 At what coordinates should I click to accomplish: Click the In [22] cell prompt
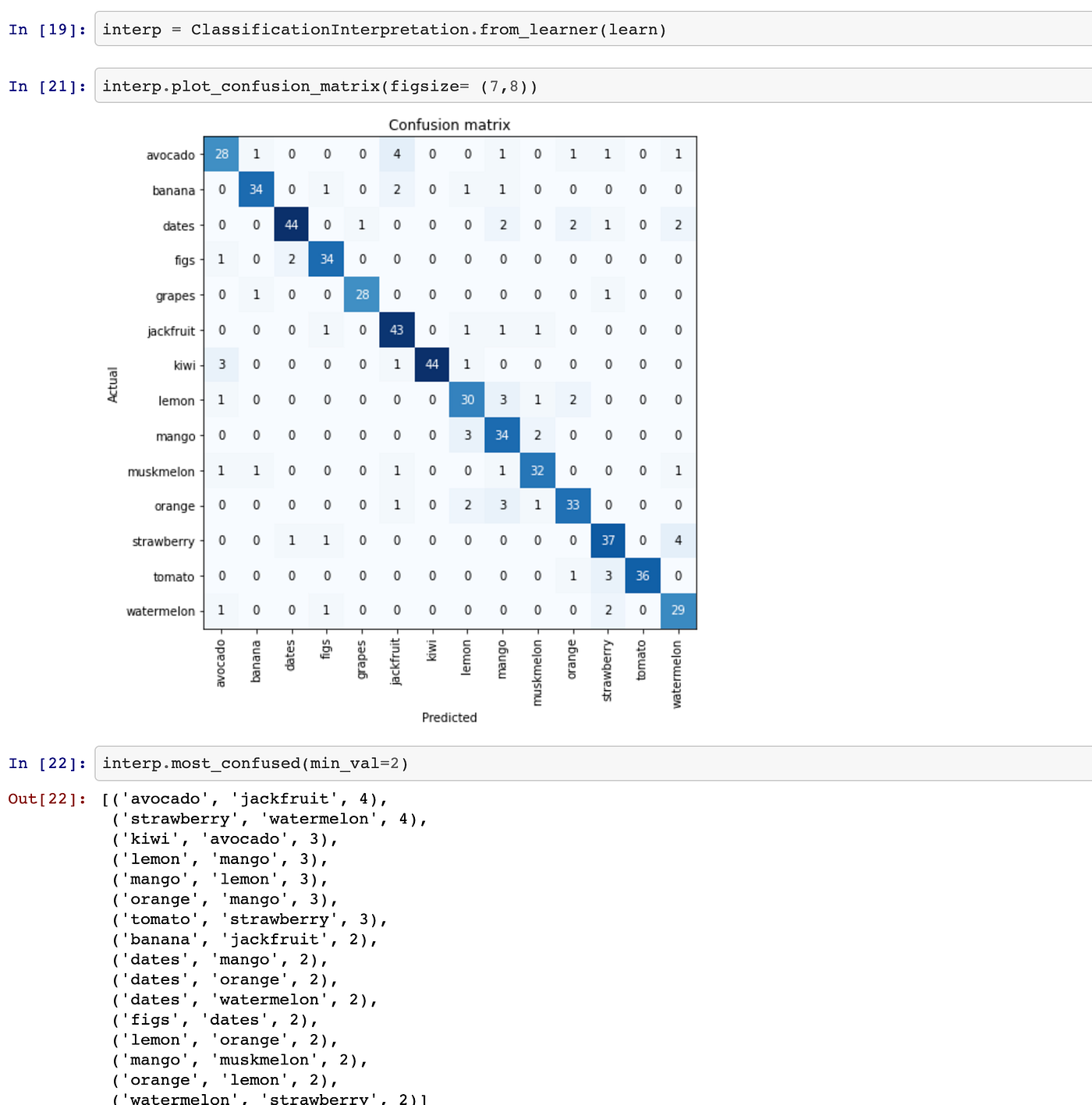point(47,763)
